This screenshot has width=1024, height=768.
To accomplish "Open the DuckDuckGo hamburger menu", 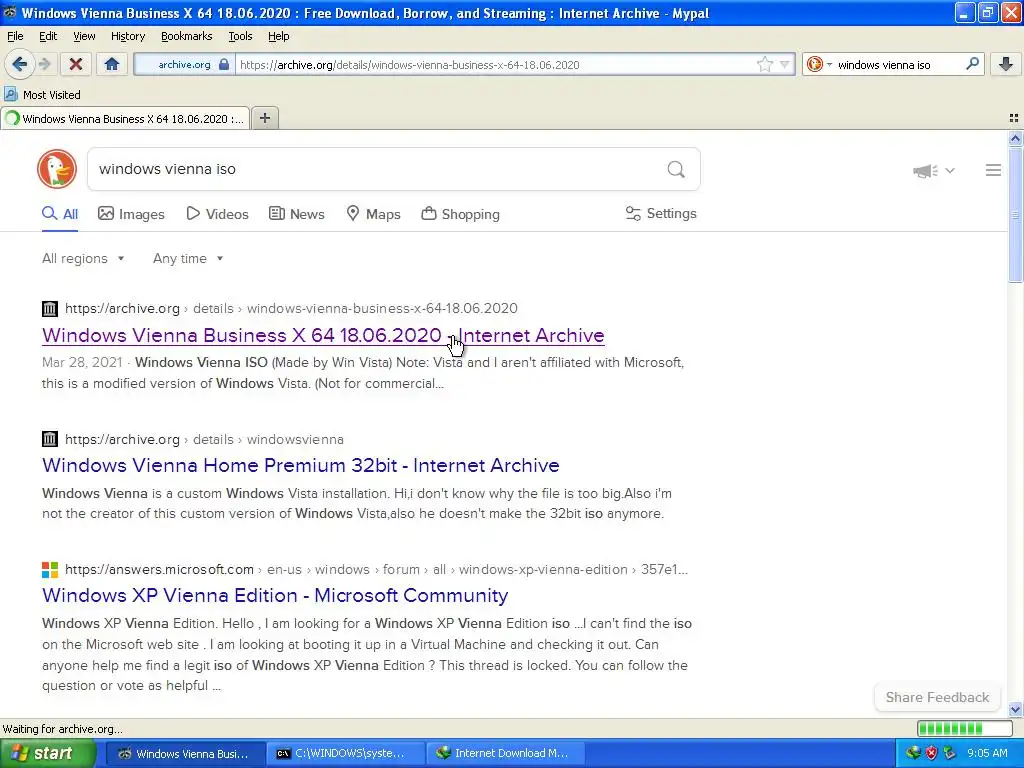I will click(x=993, y=170).
